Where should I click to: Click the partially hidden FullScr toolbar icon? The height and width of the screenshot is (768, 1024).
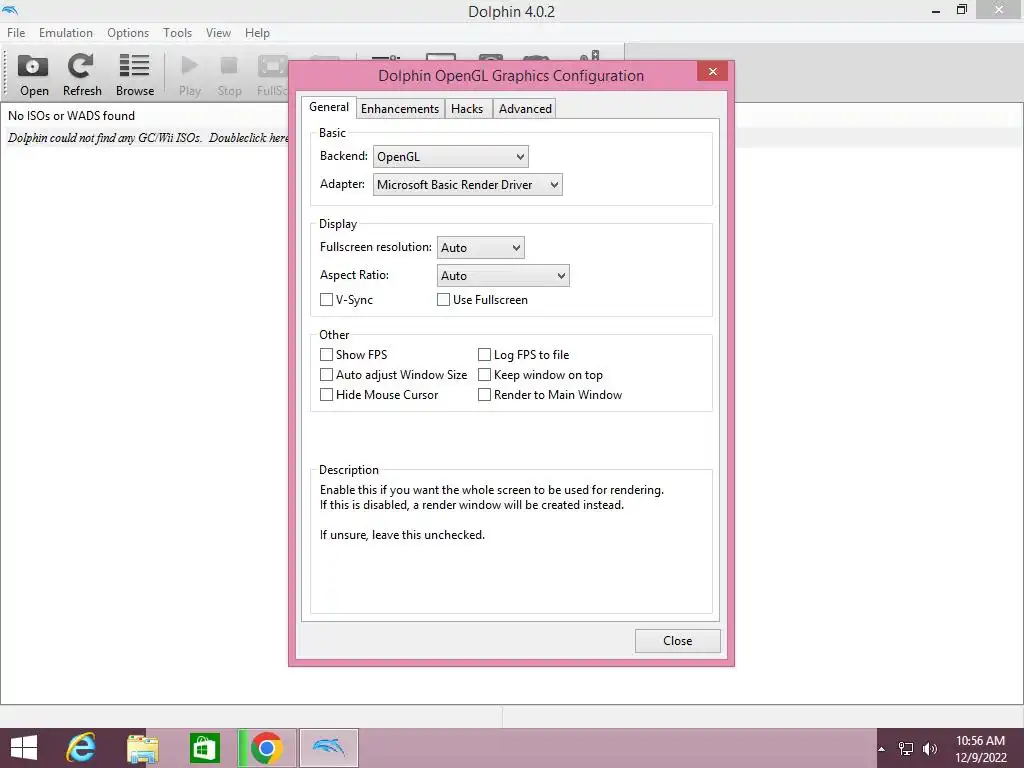(272, 76)
